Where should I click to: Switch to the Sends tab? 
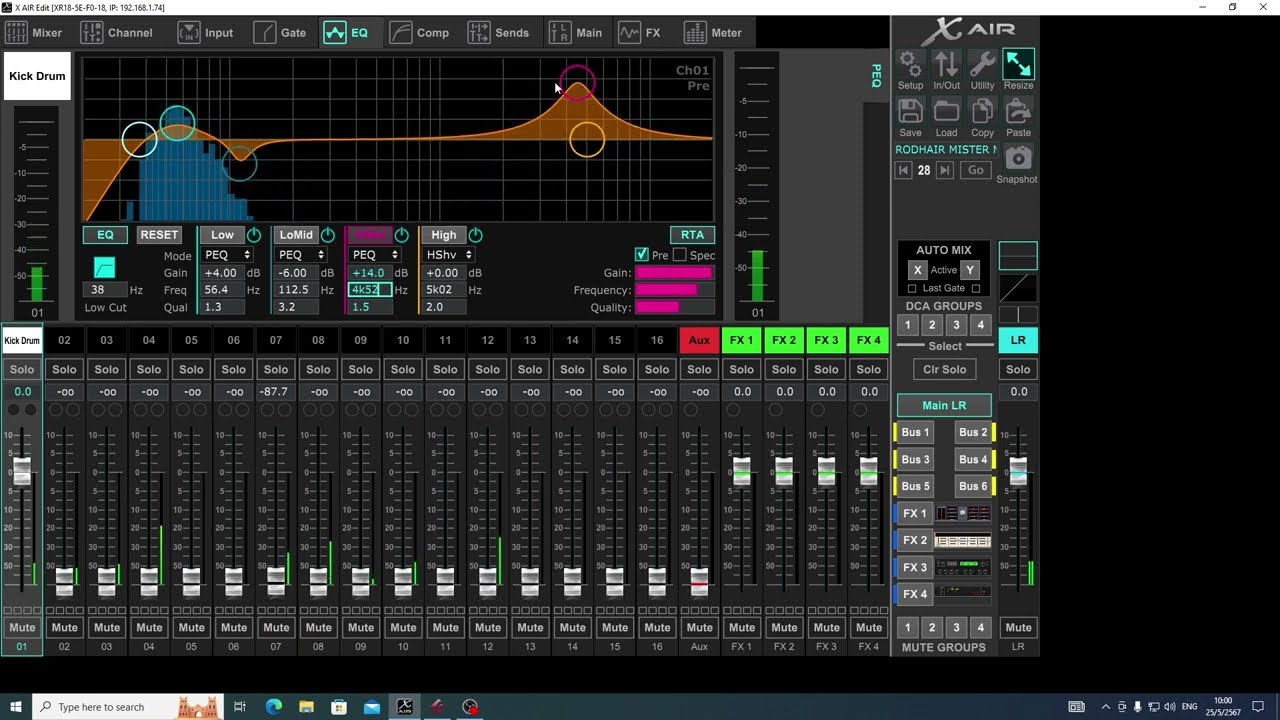pyautogui.click(x=499, y=33)
